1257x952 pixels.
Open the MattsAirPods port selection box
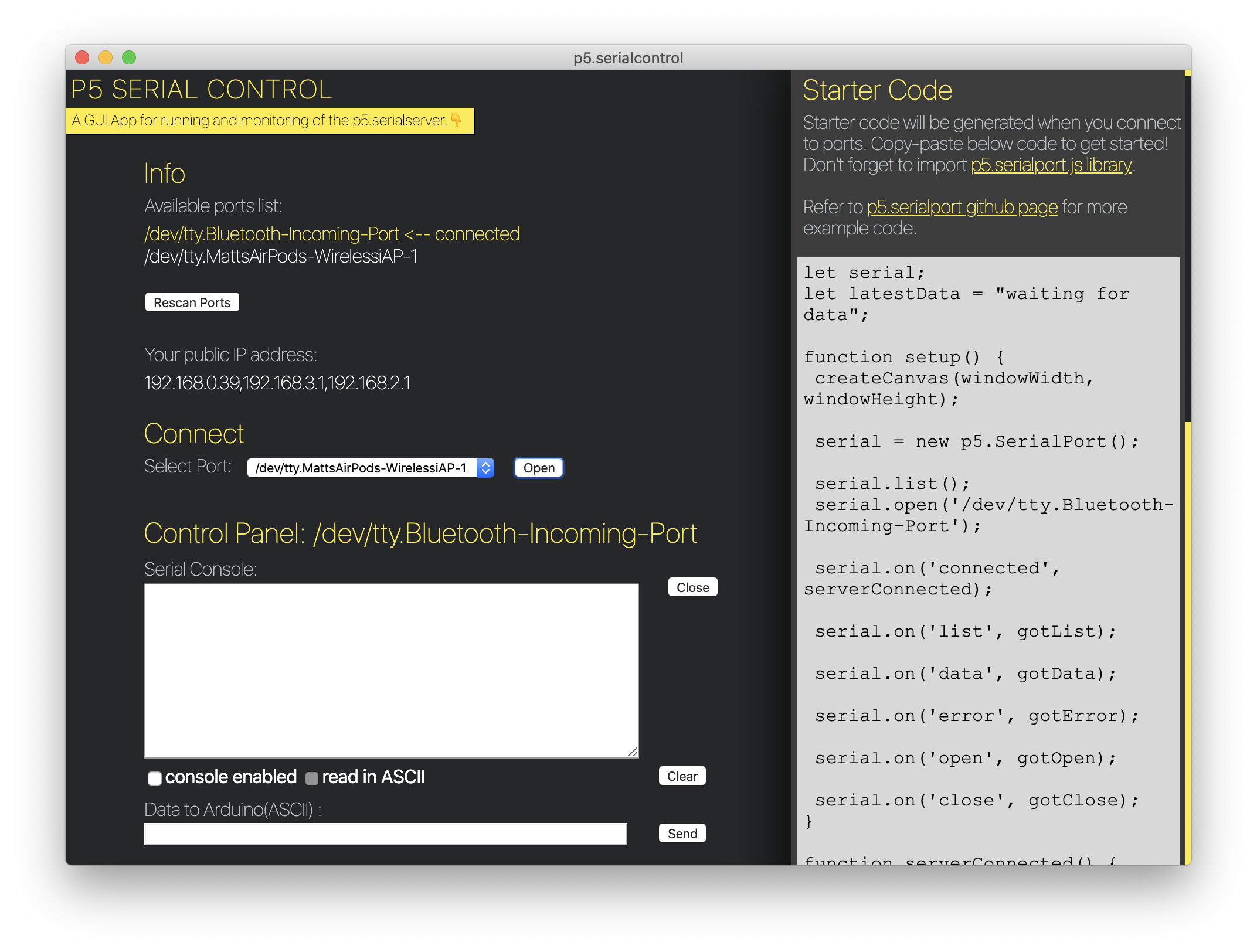pyautogui.click(x=361, y=468)
